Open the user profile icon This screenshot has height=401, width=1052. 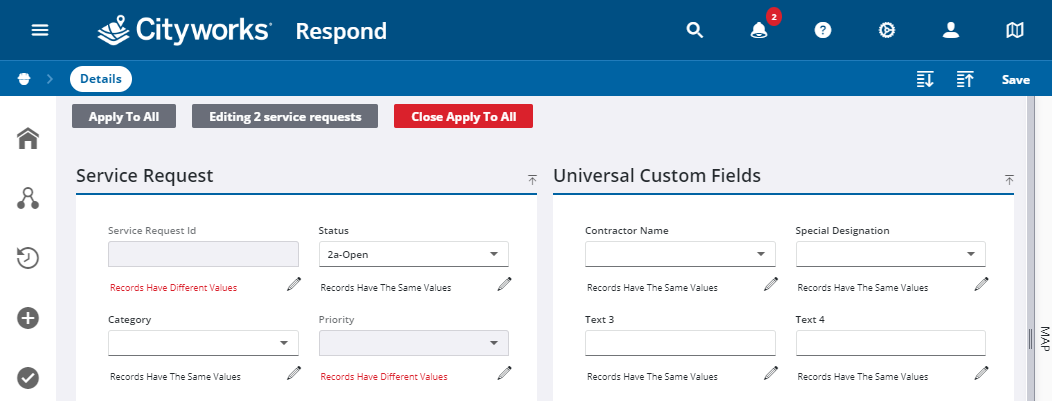point(951,30)
